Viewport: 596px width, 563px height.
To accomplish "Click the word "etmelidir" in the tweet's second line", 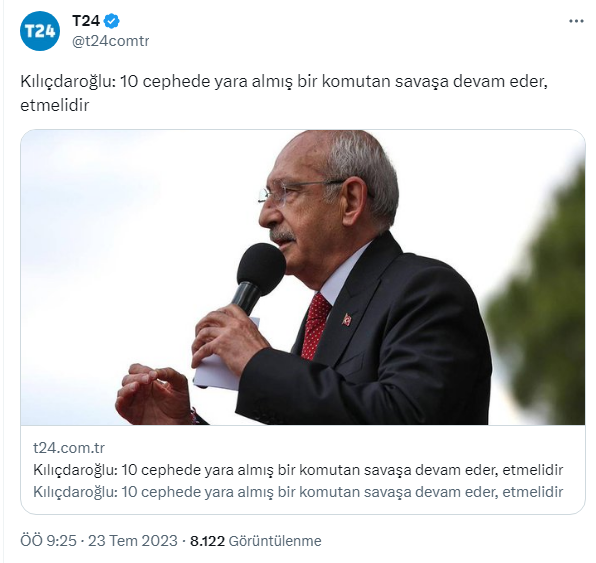I will 54,105.
